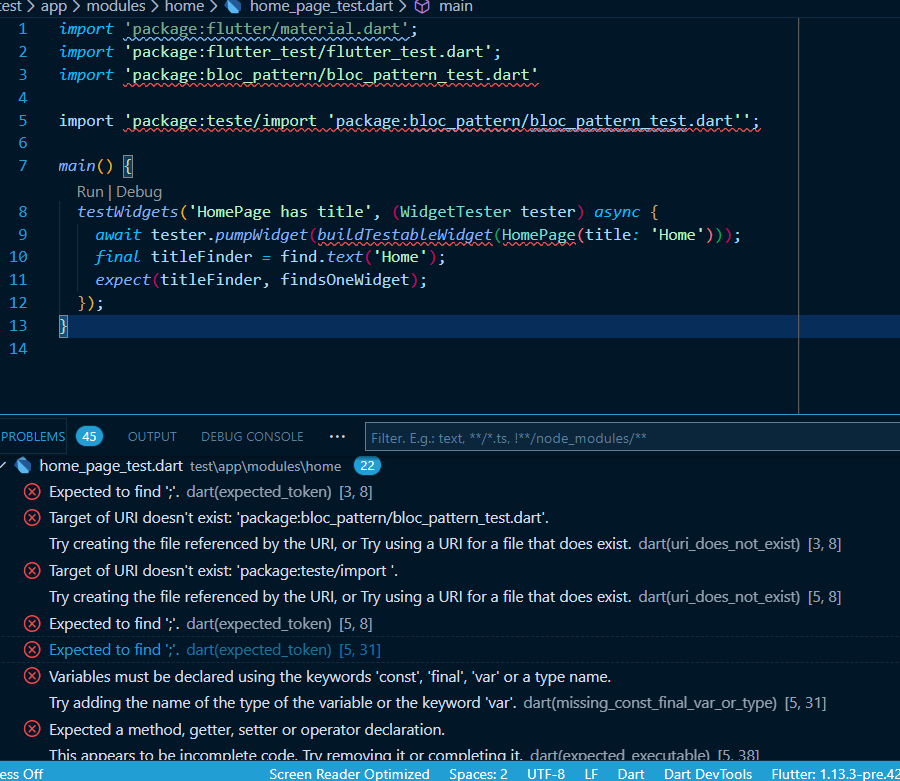The width and height of the screenshot is (900, 781).
Task: Click Dart icon beside home_page_test.dart problems
Action: coord(24,465)
